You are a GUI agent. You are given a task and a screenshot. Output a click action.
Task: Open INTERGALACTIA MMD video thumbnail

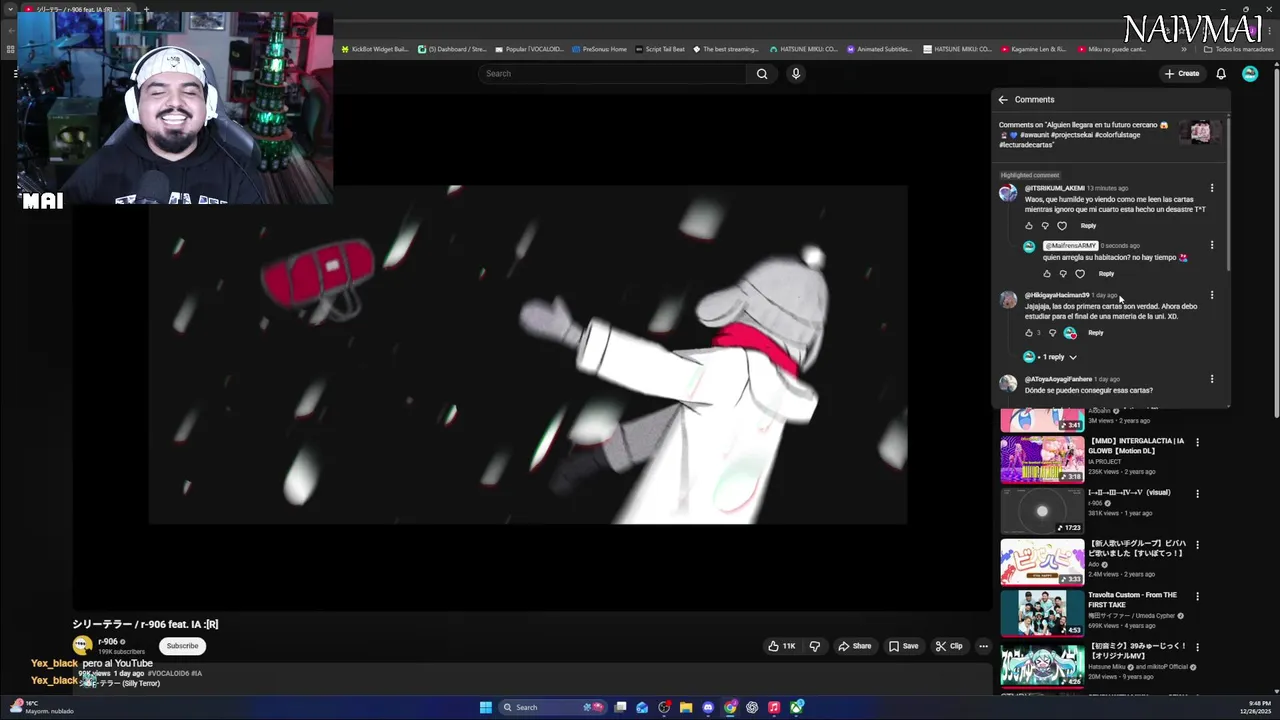click(x=1042, y=459)
